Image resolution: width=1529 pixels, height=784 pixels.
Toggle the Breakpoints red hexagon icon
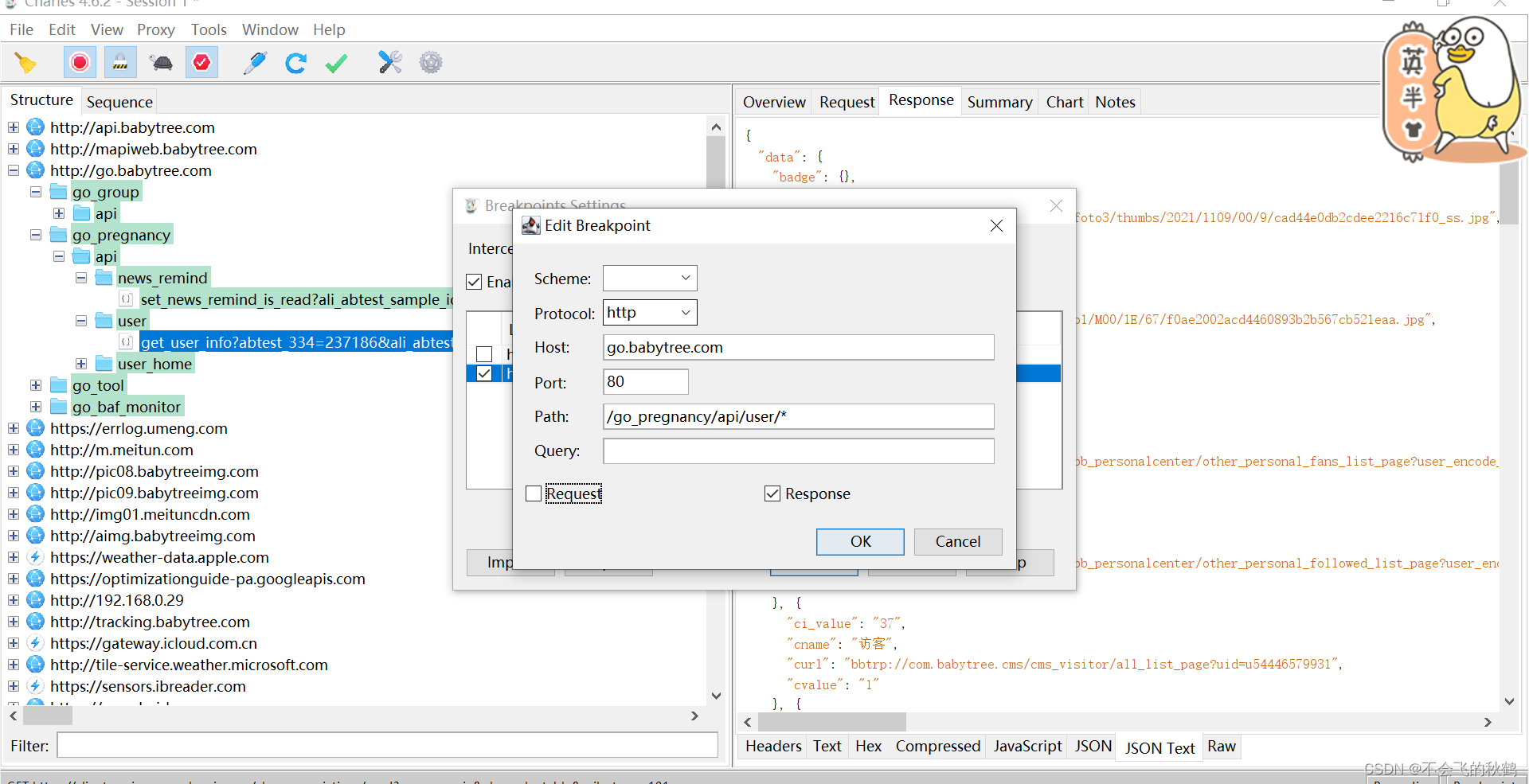(202, 62)
